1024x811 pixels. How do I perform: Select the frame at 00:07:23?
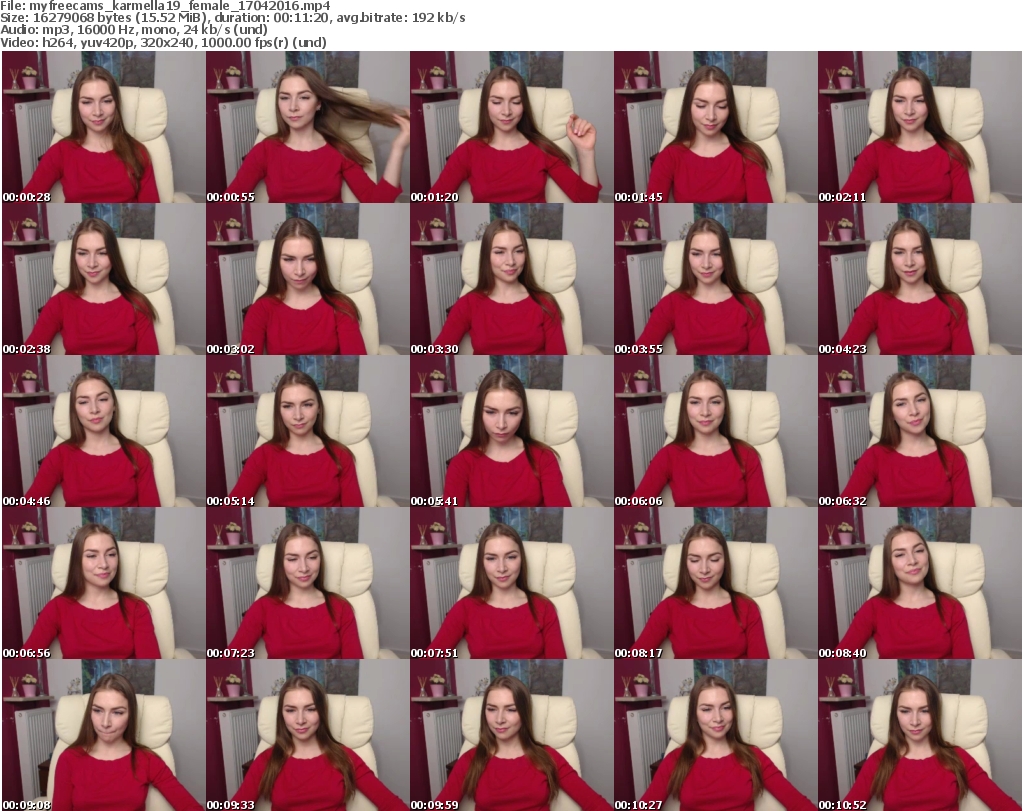click(x=307, y=583)
